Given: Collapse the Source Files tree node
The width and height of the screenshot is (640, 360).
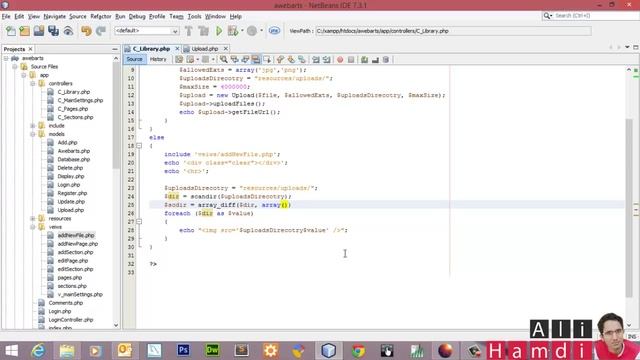Looking at the screenshot, I should 15,67.
